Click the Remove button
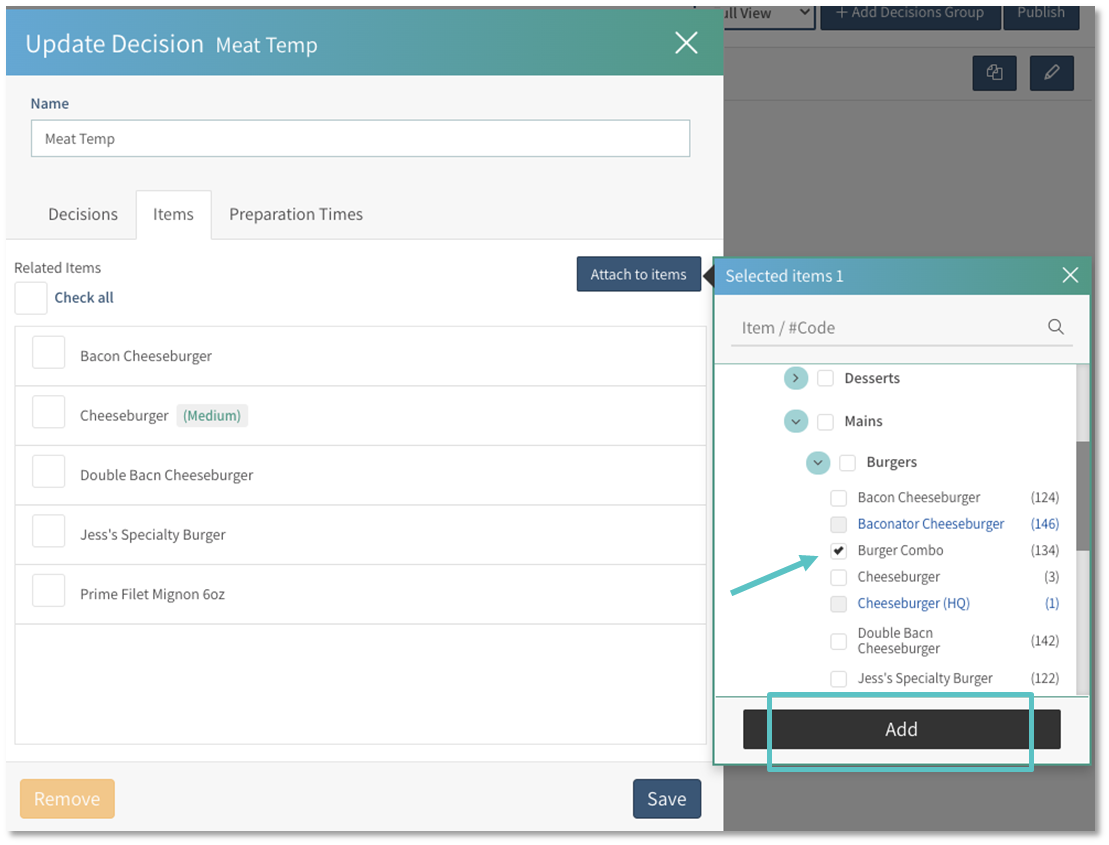Screen dimensions: 1109x845 (67, 799)
